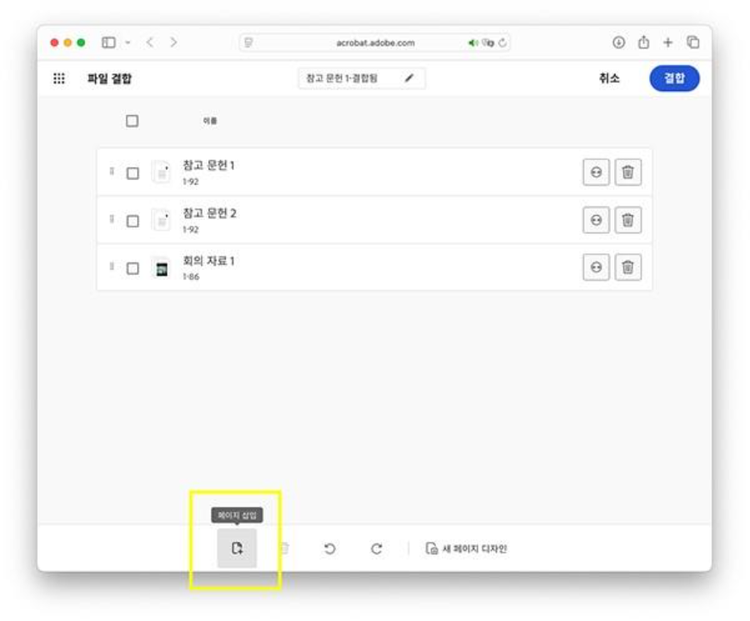Expand pages of 참고 문헌 2
Screen dimensions: 750x621
click(596, 220)
